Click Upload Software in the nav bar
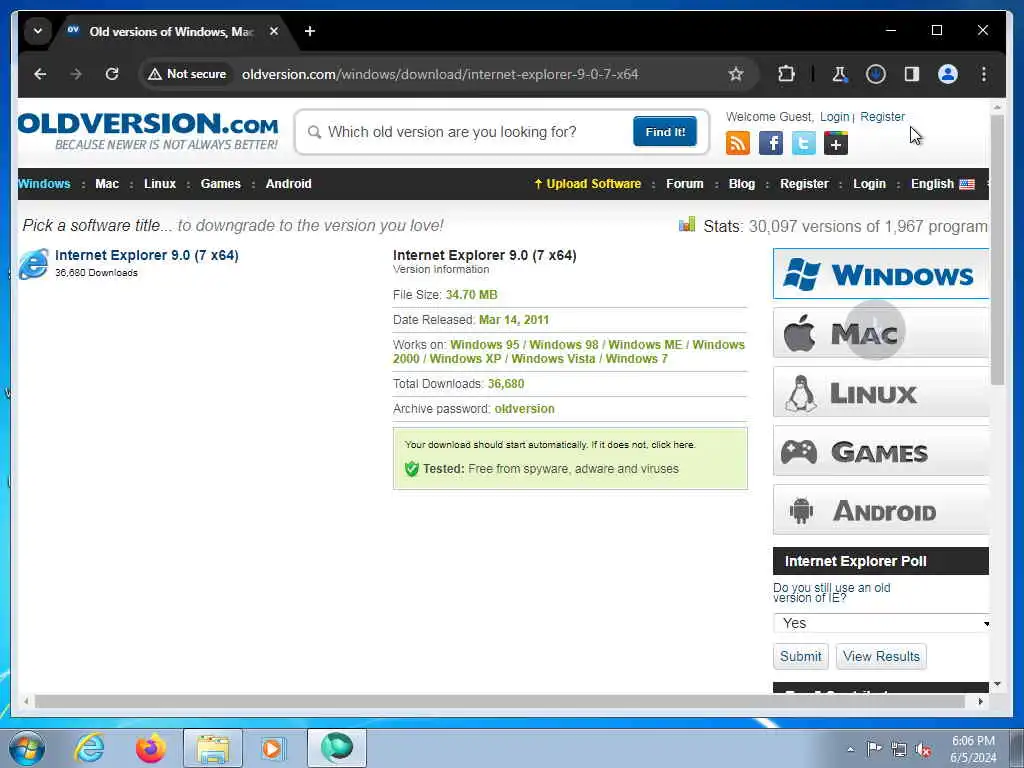 [588, 184]
